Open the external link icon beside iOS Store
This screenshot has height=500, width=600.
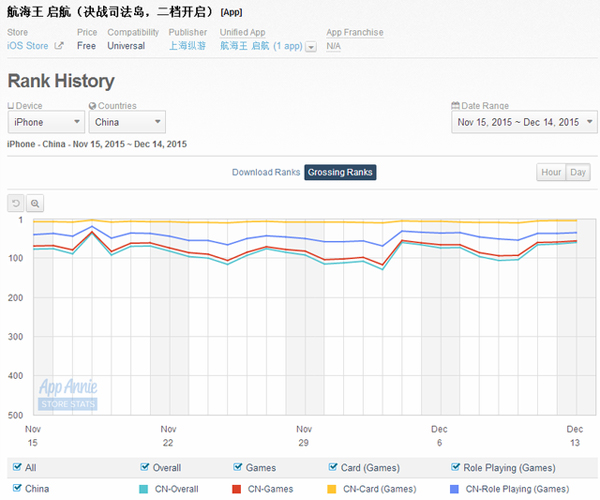pyautogui.click(x=59, y=46)
